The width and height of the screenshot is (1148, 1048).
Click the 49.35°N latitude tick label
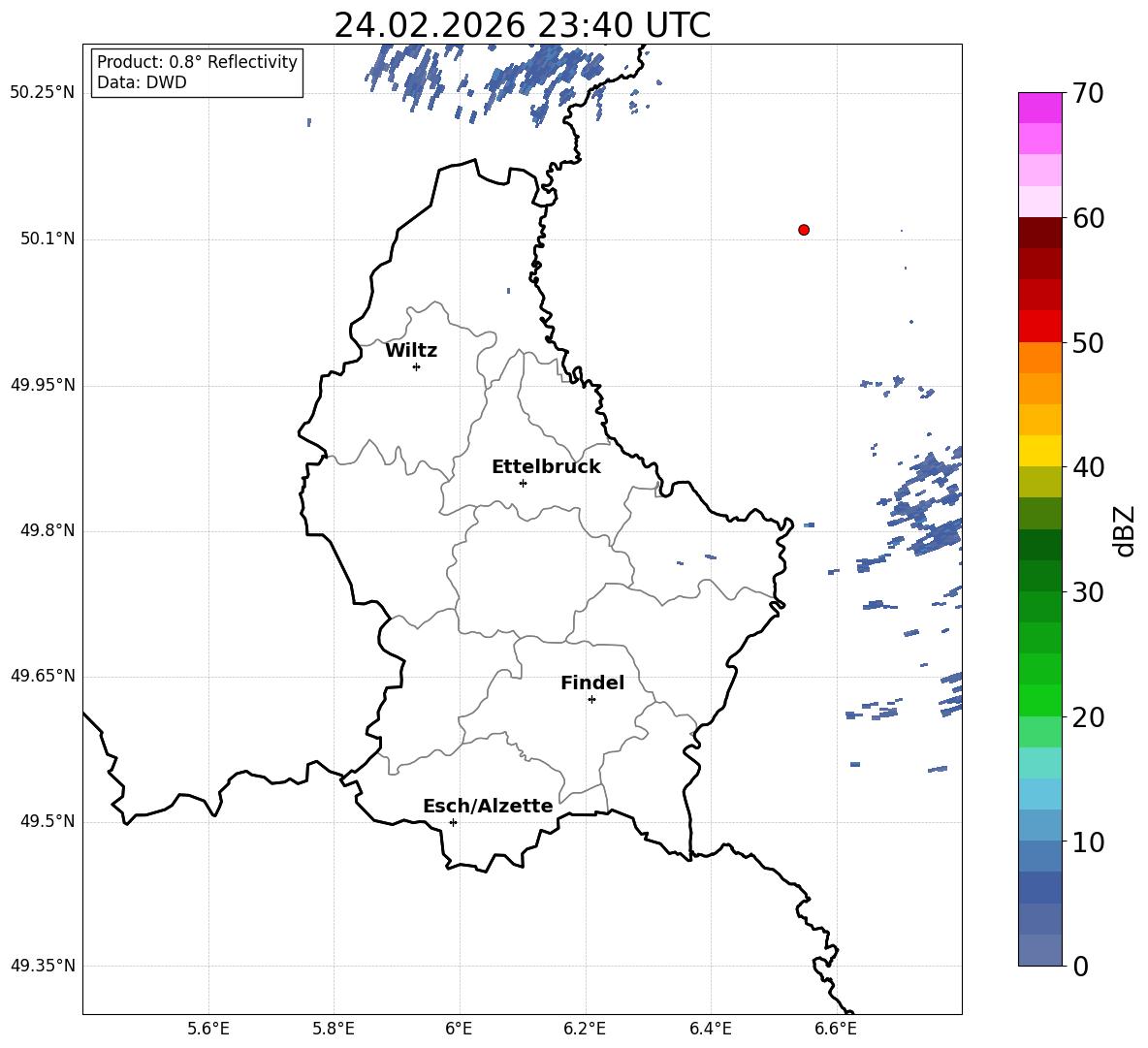coord(44,966)
